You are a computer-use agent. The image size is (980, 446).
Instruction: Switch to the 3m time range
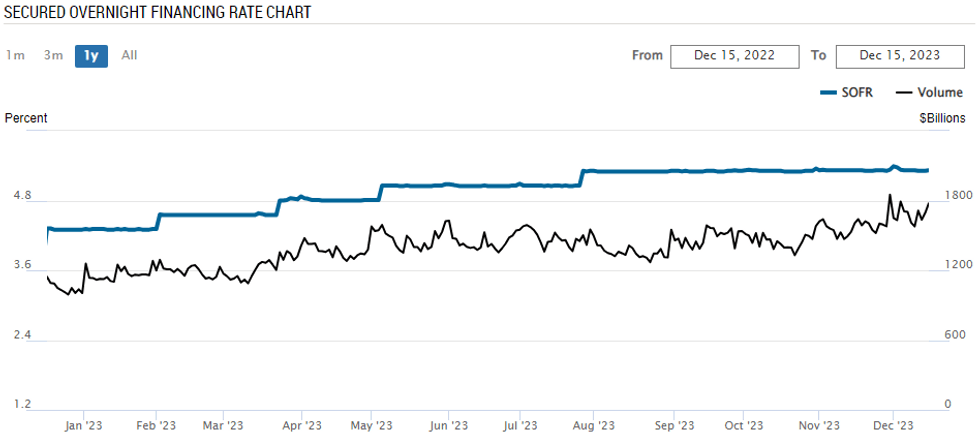tap(53, 55)
